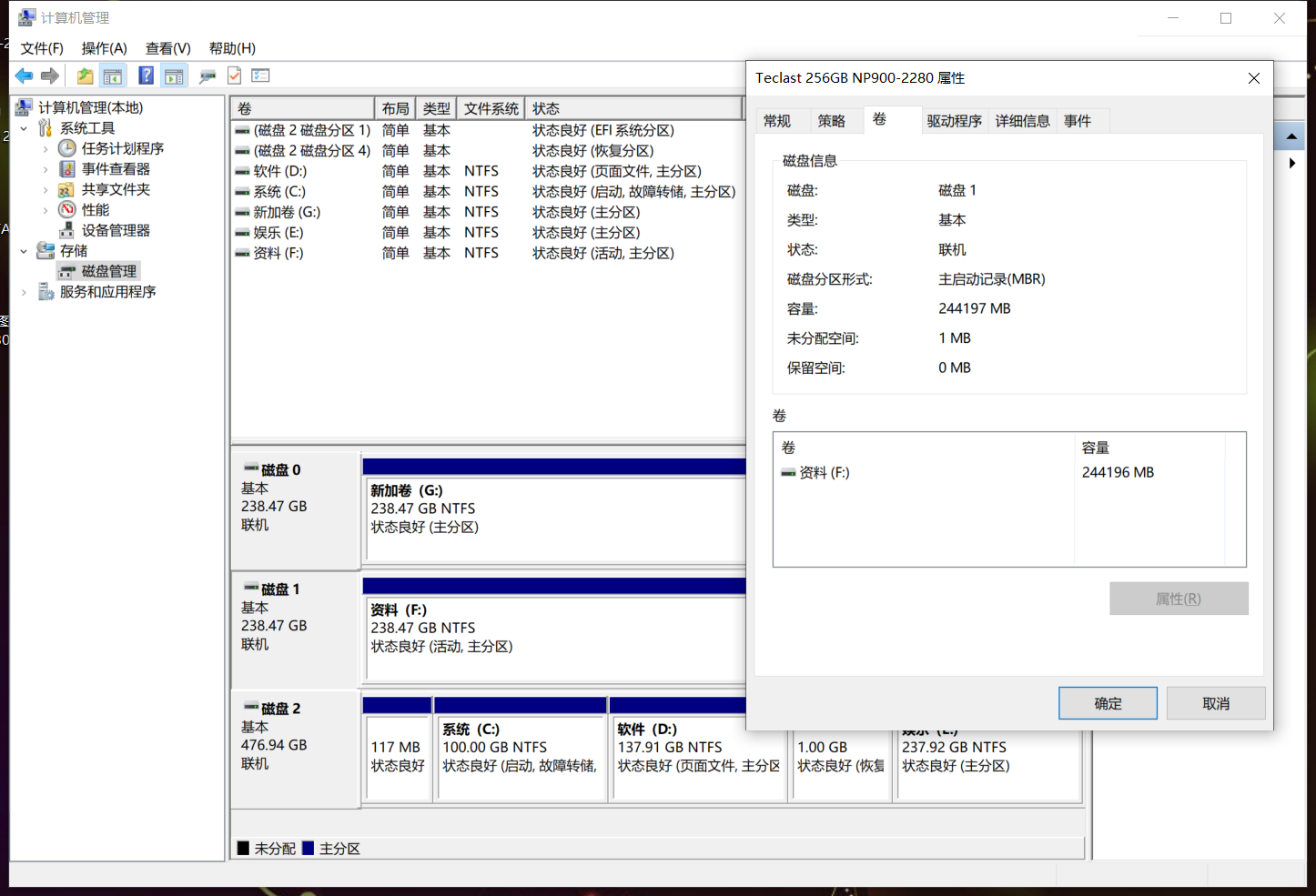
Task: Select 资料 (F:) in the dialog volume list
Action: [x=824, y=473]
